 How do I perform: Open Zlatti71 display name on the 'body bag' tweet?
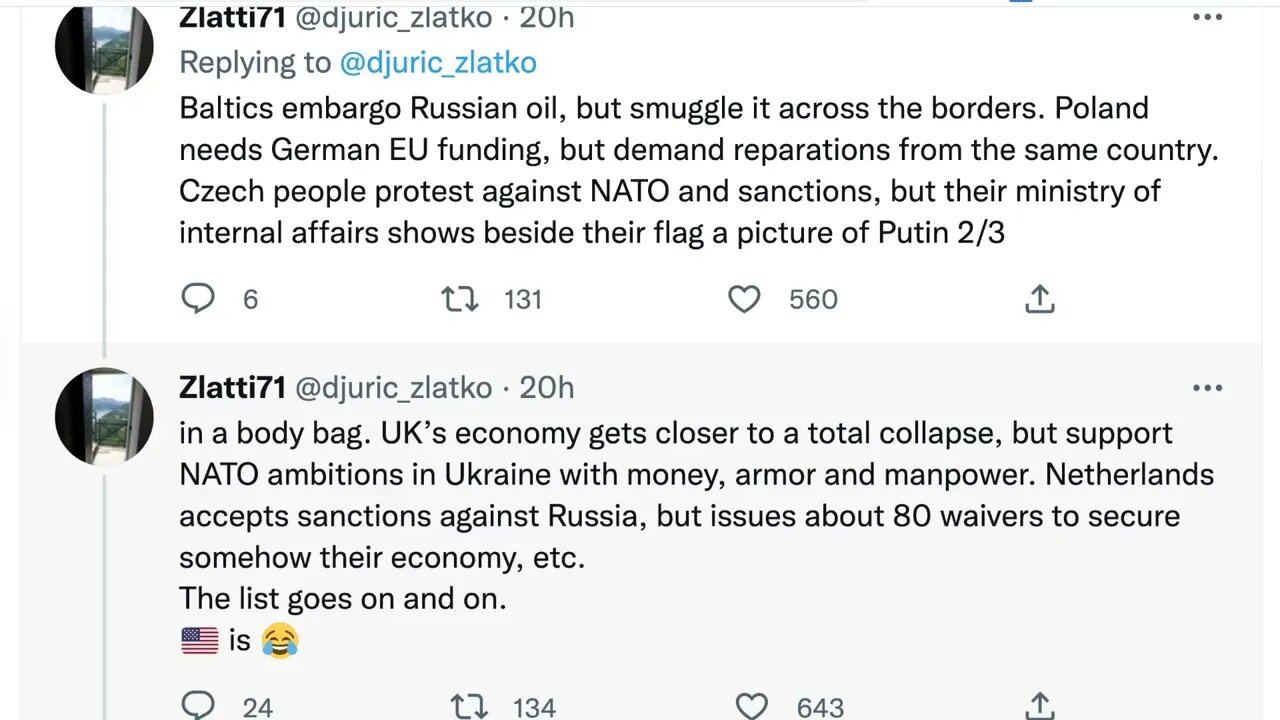click(232, 387)
